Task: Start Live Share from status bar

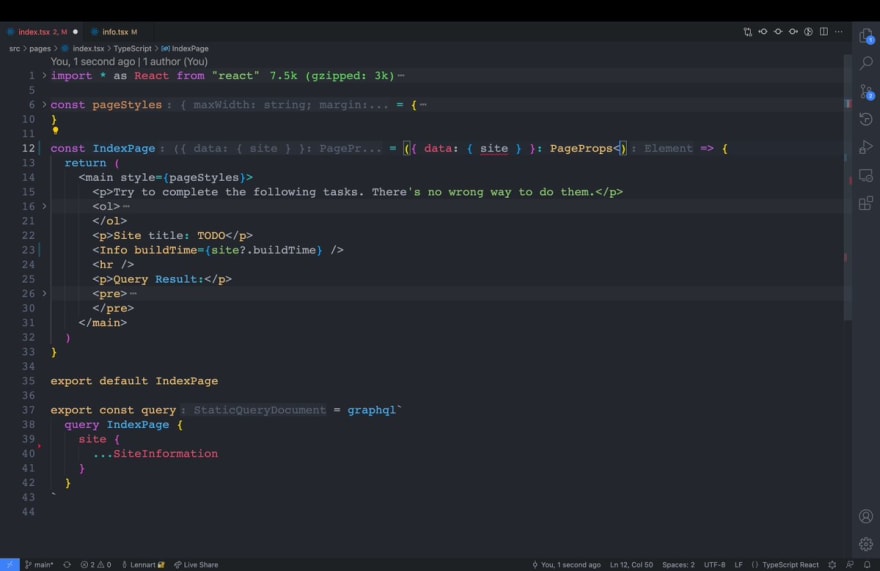Action: coord(196,564)
